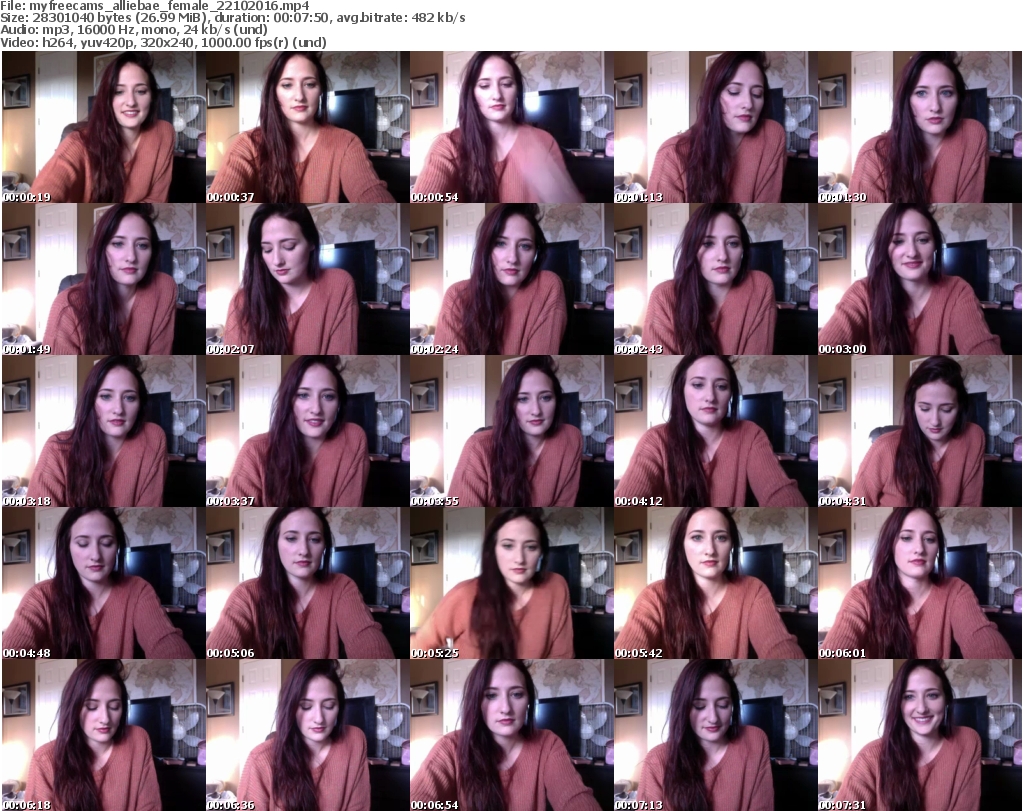Viewport: 1024px width, 811px height.
Task: Select the thumbnail stamped 00:05:42
Action: click(715, 583)
